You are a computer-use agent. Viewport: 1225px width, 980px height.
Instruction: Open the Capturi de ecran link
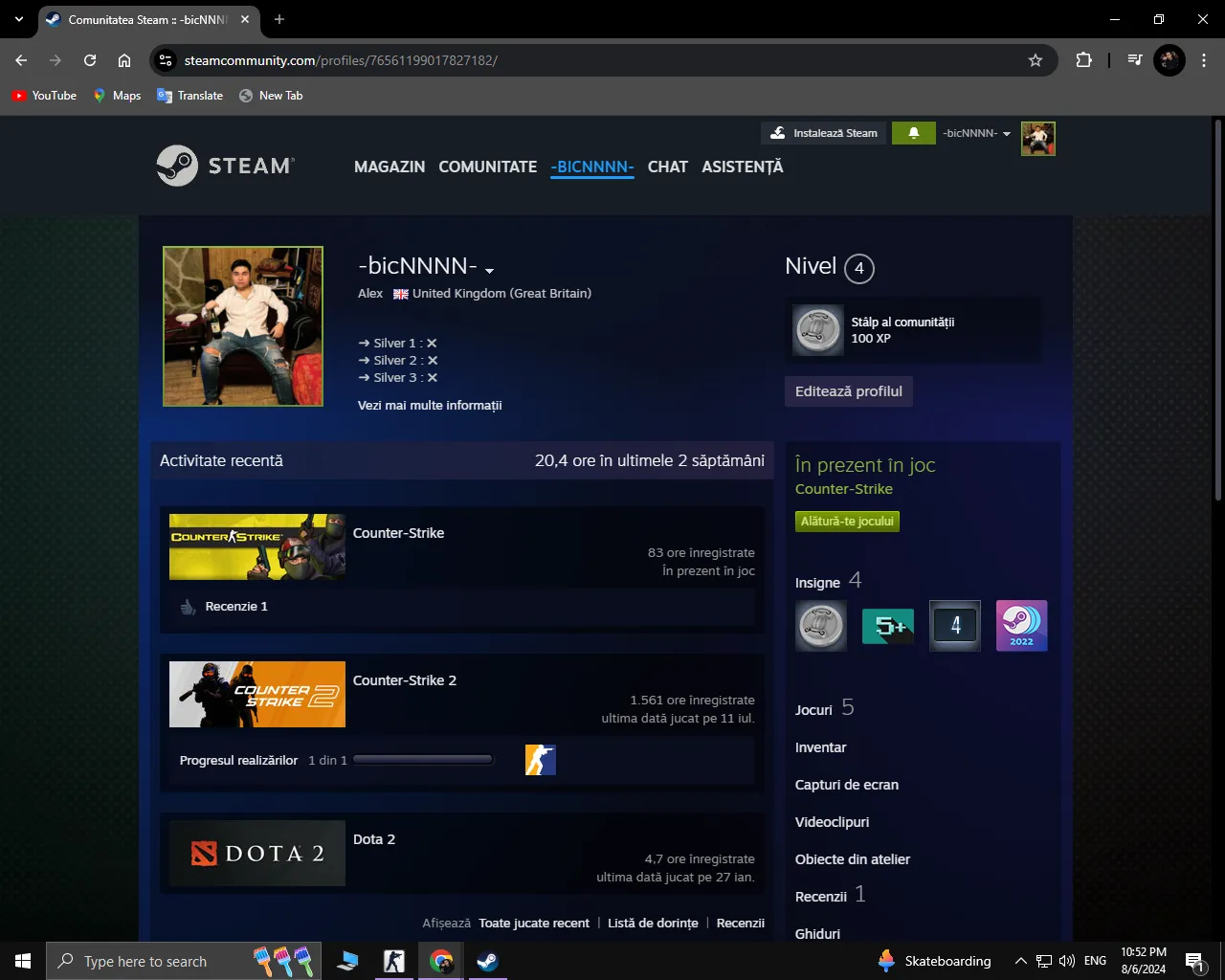847,785
